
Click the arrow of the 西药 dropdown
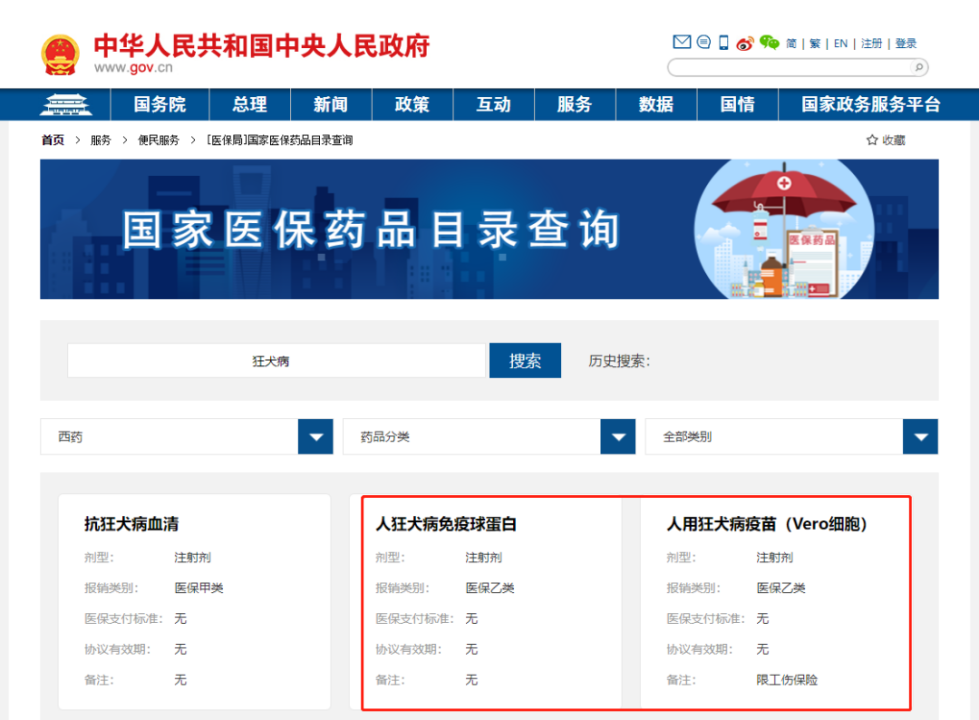click(316, 436)
